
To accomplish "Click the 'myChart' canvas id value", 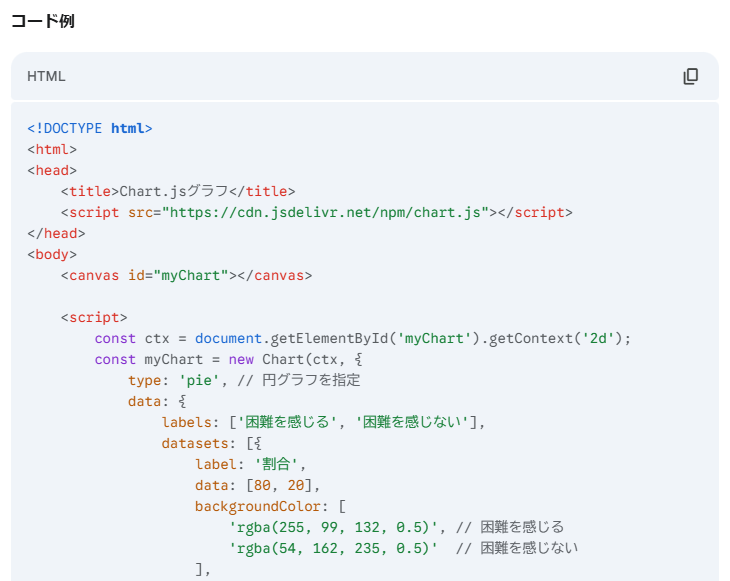I will 190,275.
